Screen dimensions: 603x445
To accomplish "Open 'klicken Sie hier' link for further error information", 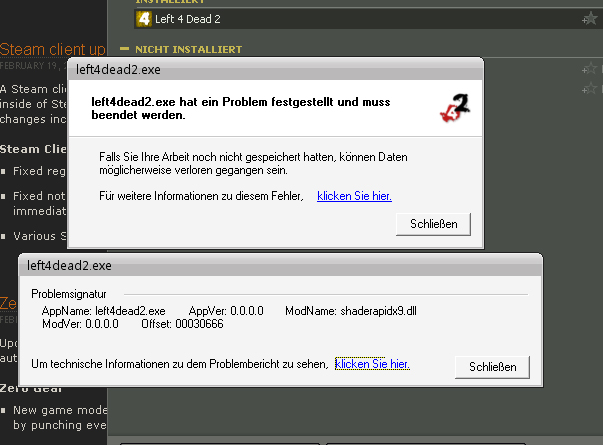I will [354, 196].
